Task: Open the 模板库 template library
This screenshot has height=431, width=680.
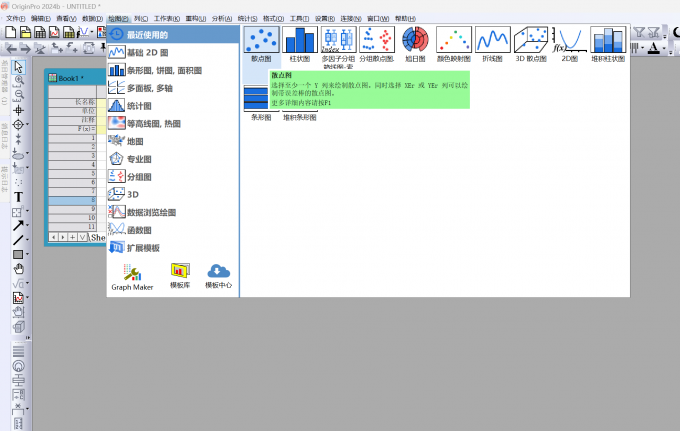Action: (180, 276)
